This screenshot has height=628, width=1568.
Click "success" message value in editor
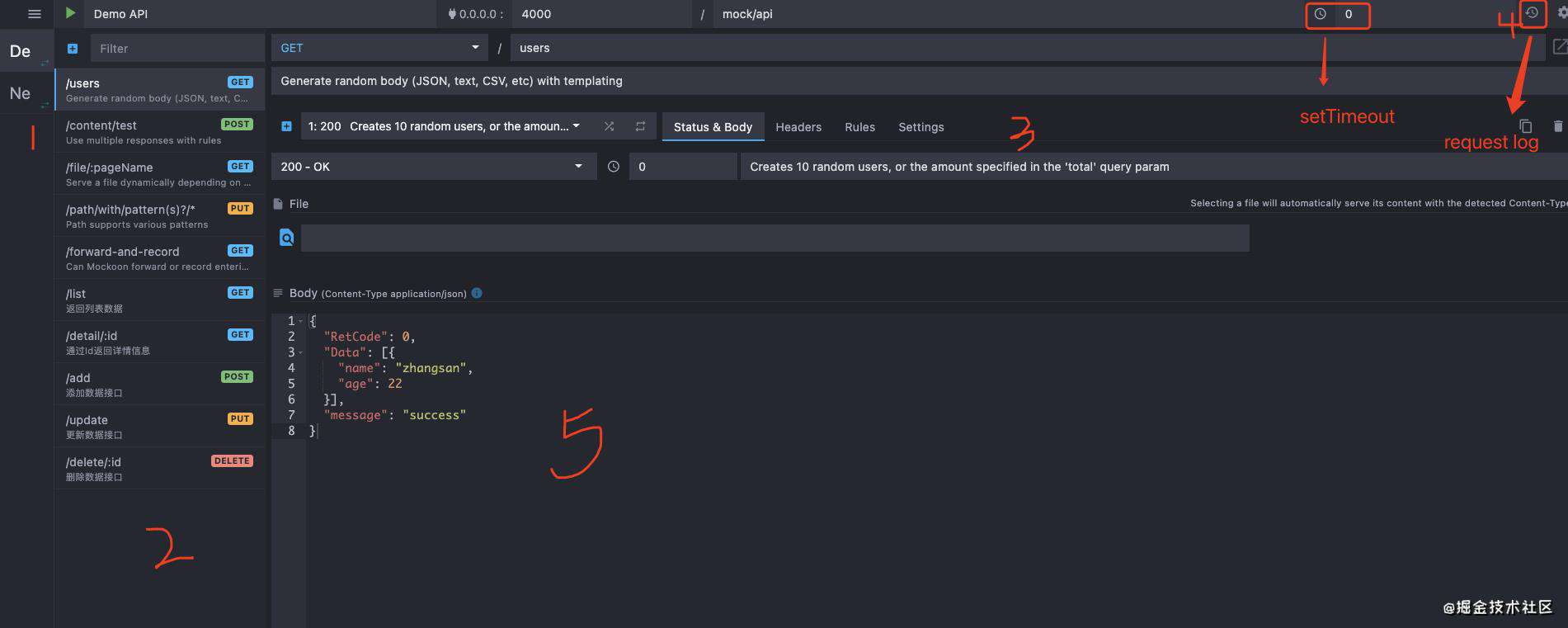pos(434,415)
